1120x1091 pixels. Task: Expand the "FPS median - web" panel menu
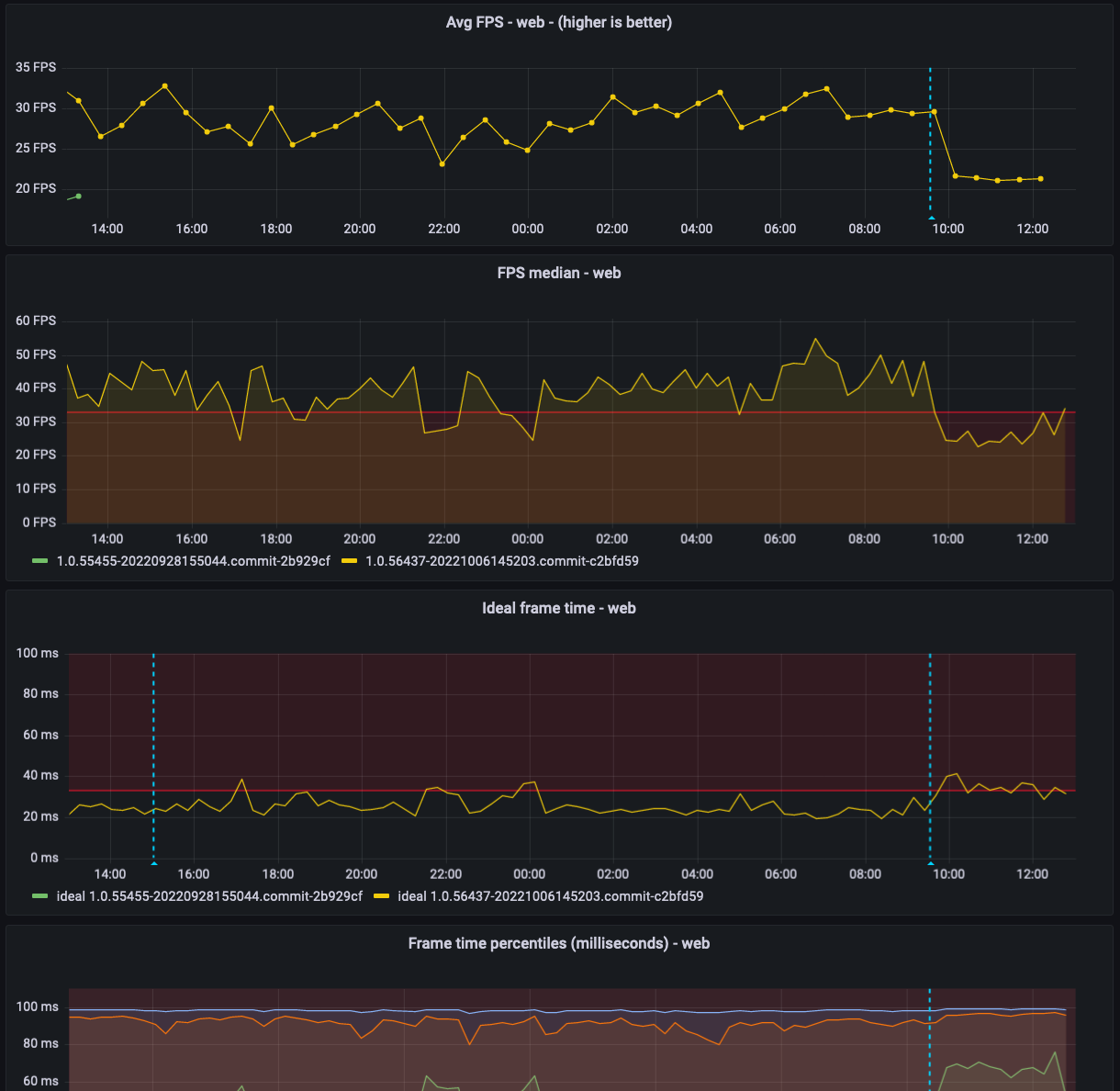(558, 273)
